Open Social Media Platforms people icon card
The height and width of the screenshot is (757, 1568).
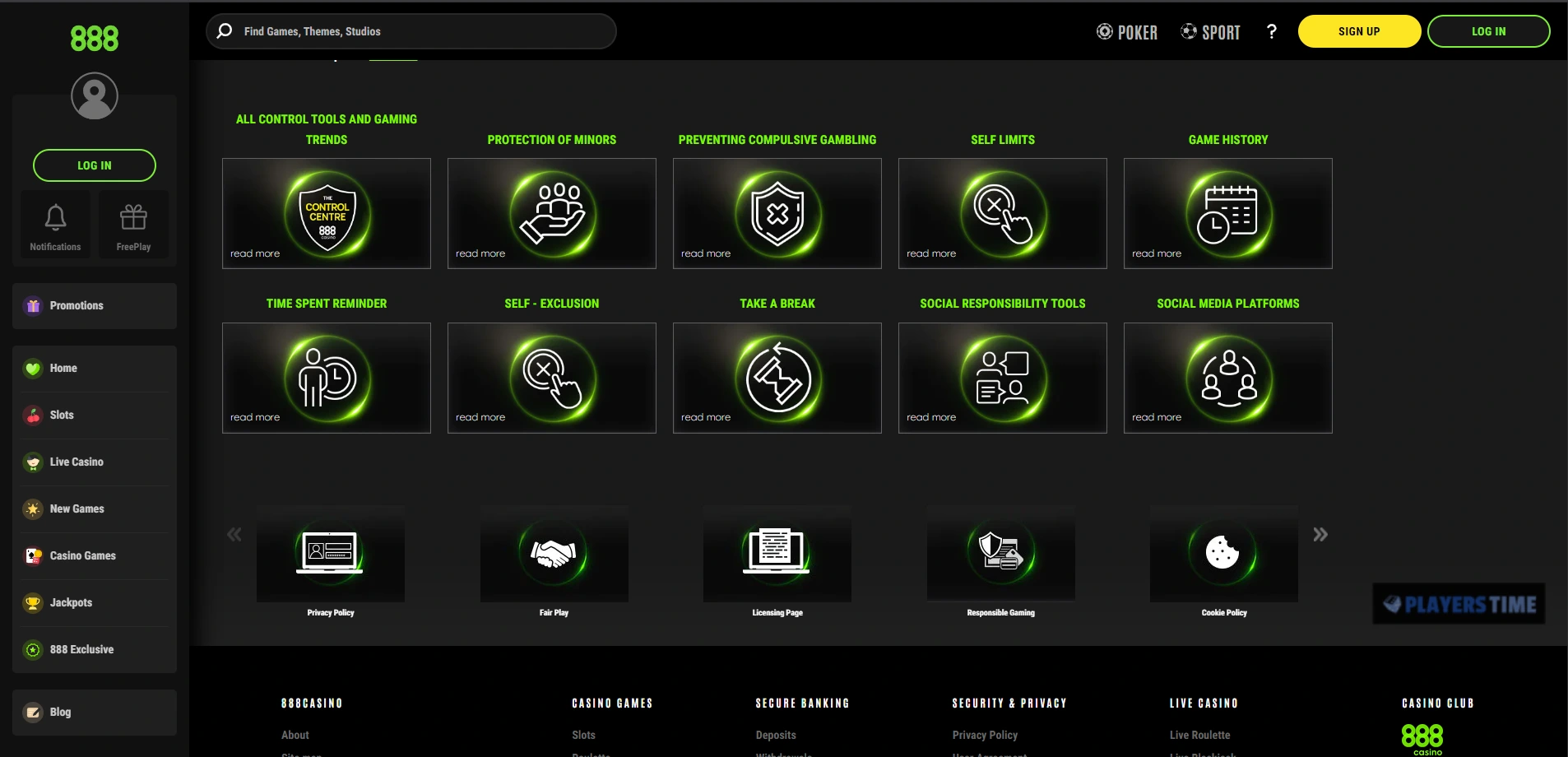tap(1228, 378)
